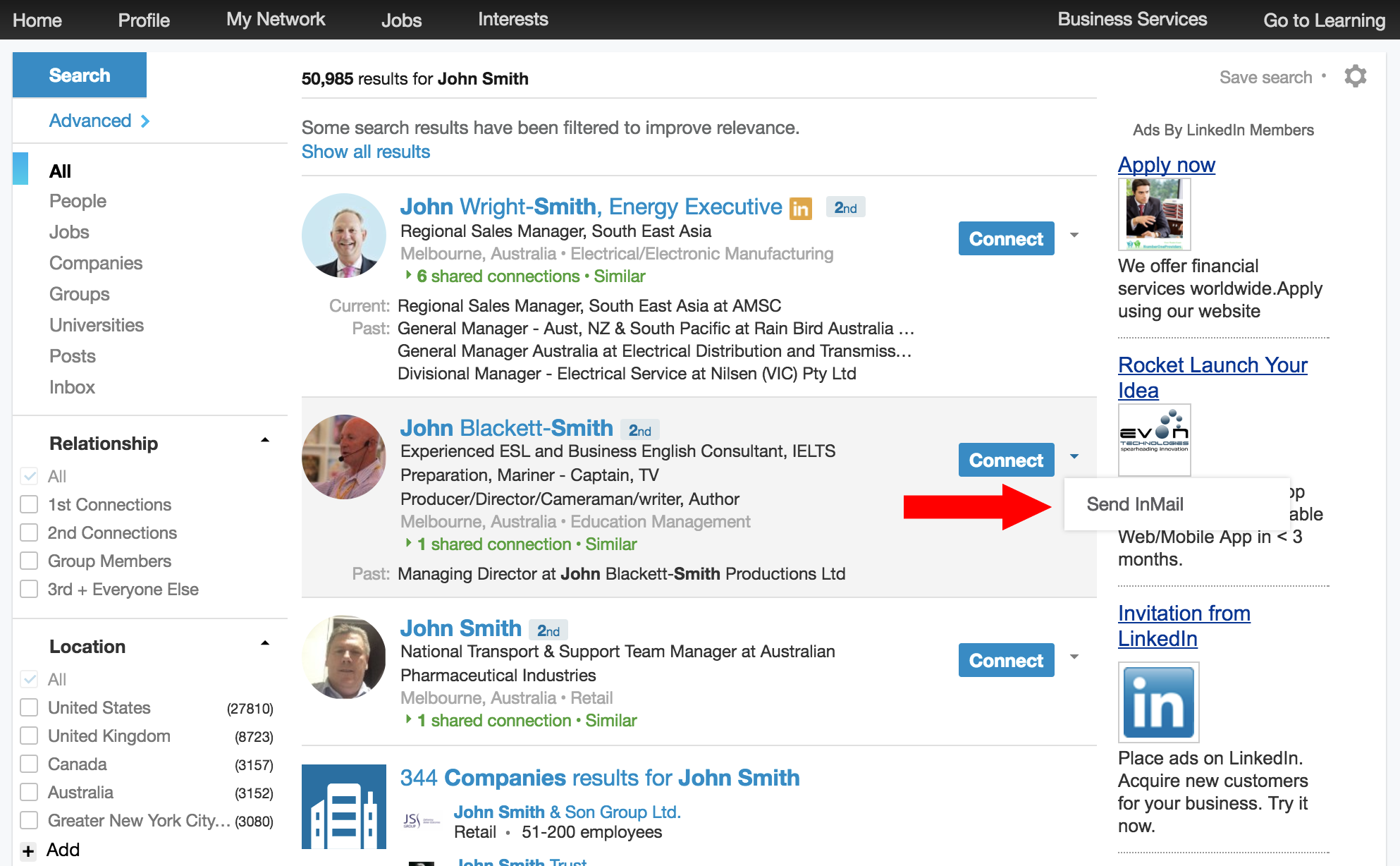Click 2nd degree badge for John Blackett-Smith
Viewport: 1400px width, 866px height.
[640, 429]
